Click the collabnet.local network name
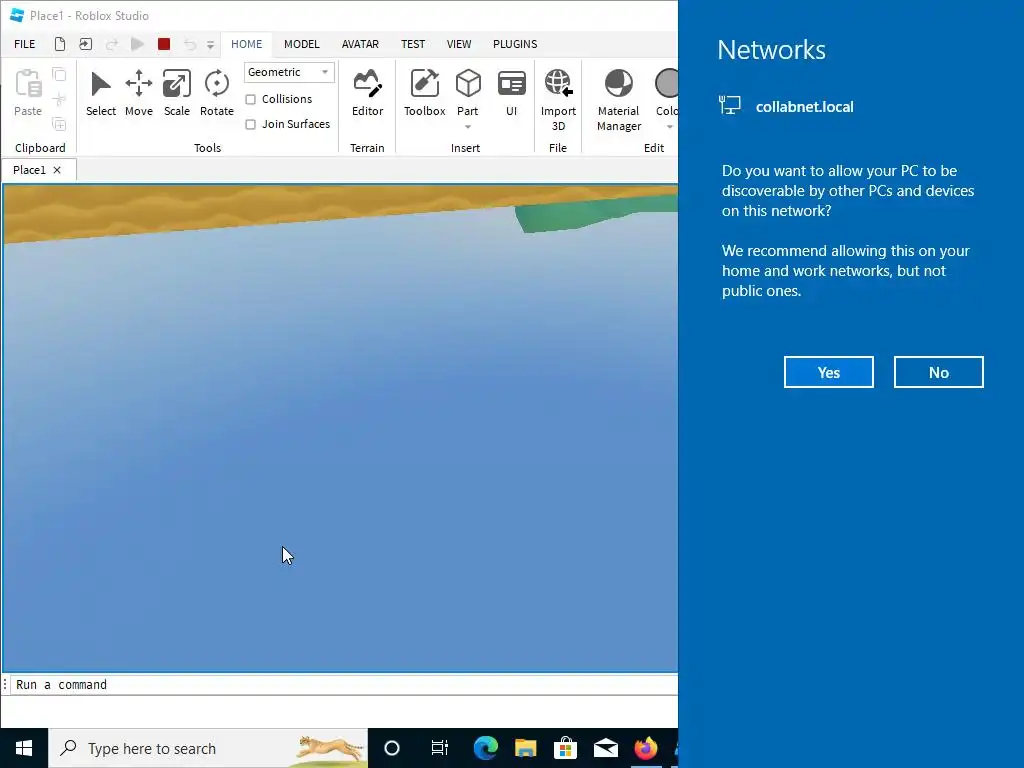This screenshot has width=1024, height=768. [x=805, y=107]
